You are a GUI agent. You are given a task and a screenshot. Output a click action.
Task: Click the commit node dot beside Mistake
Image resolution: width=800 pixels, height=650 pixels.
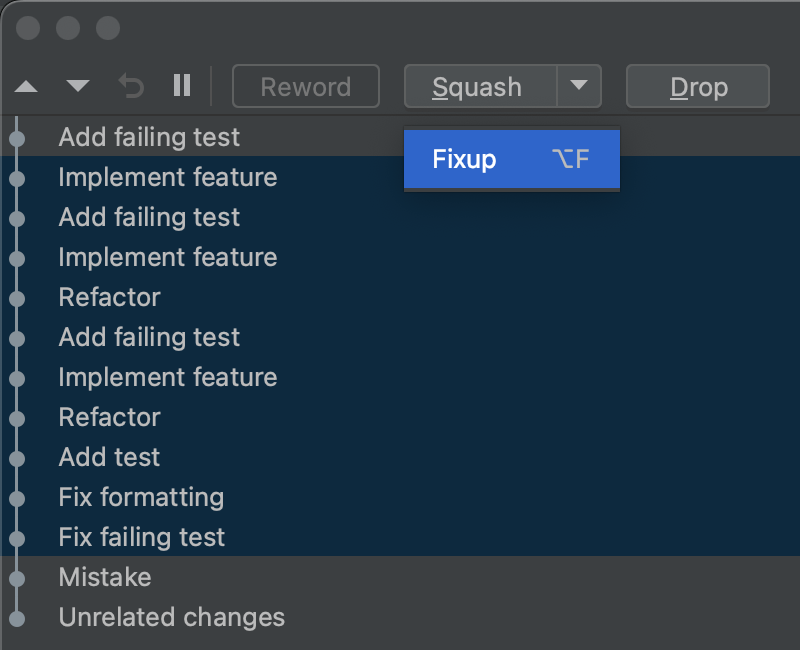17,577
